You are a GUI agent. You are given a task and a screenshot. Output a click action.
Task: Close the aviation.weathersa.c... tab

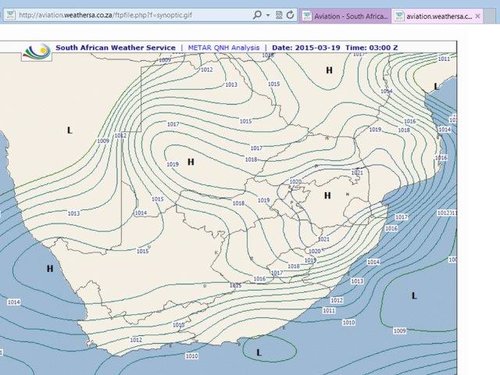pos(478,16)
